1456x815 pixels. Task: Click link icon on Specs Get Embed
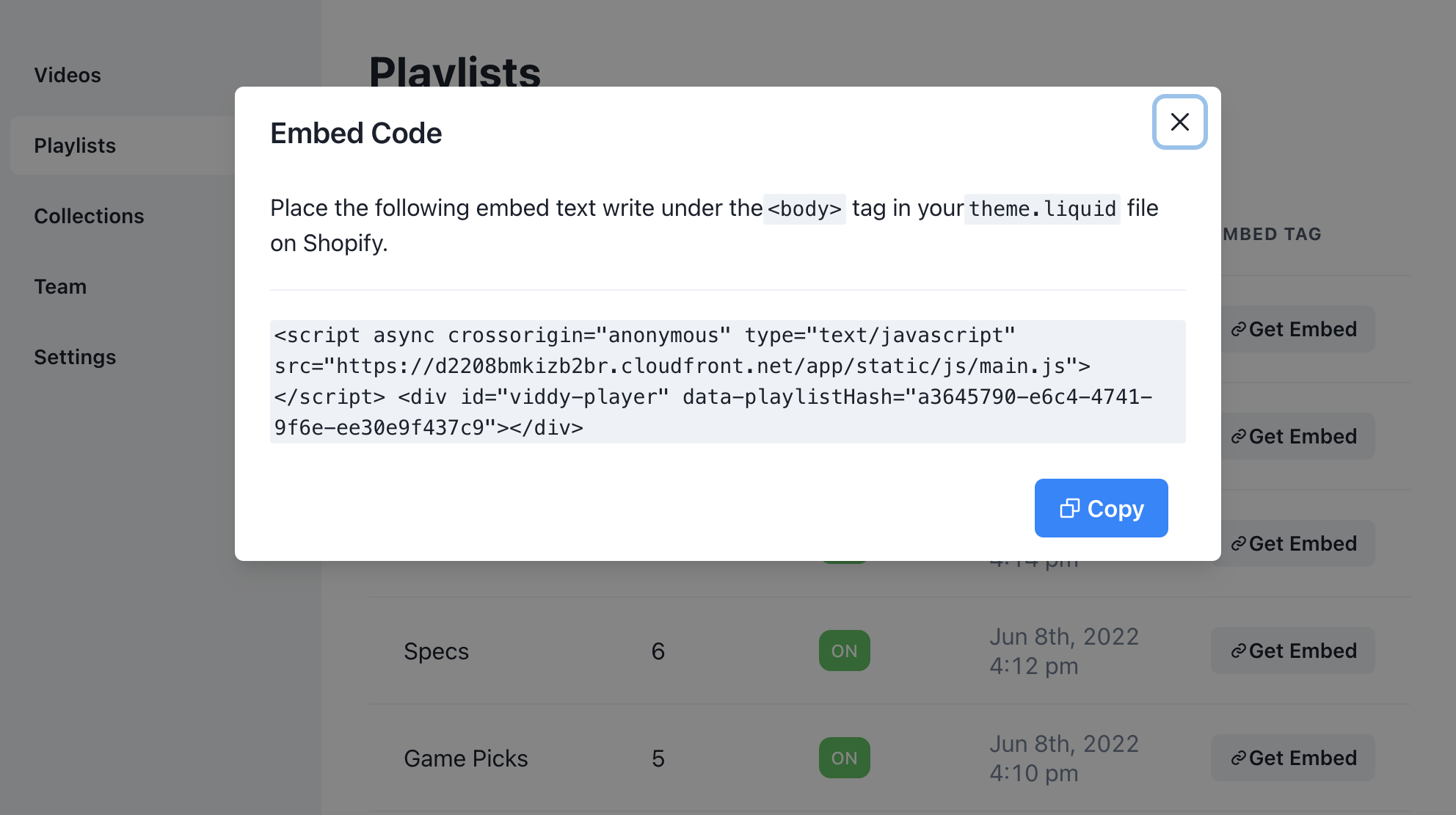point(1238,651)
